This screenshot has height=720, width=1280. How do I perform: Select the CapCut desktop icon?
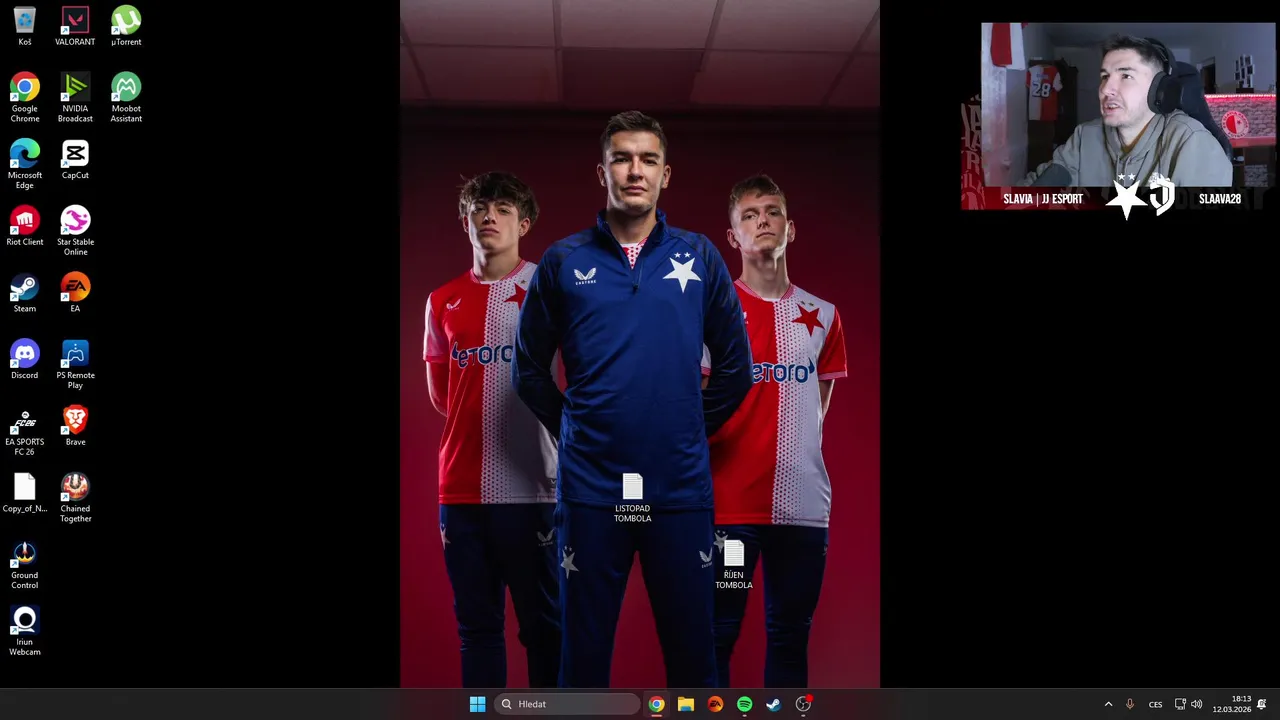pos(75,160)
